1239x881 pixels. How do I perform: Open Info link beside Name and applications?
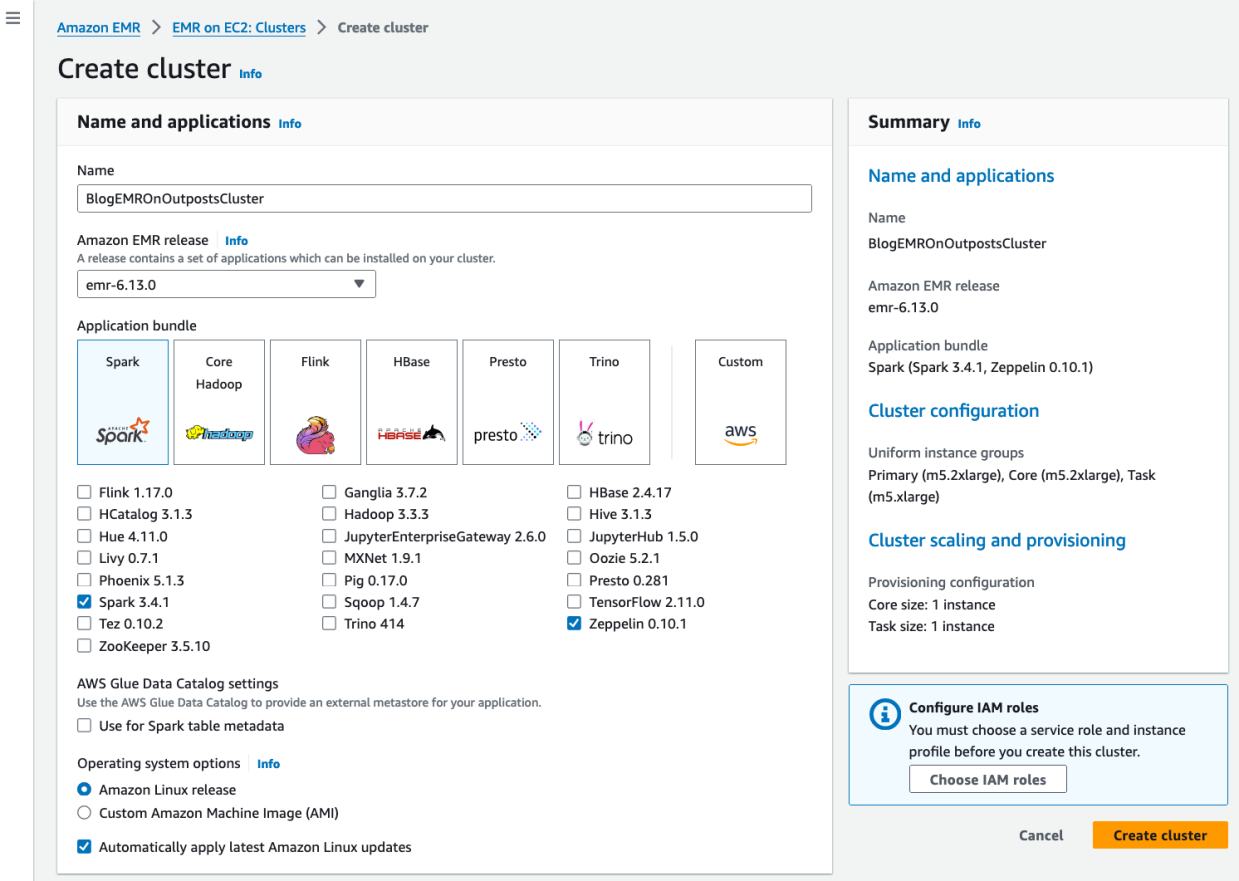pos(290,123)
